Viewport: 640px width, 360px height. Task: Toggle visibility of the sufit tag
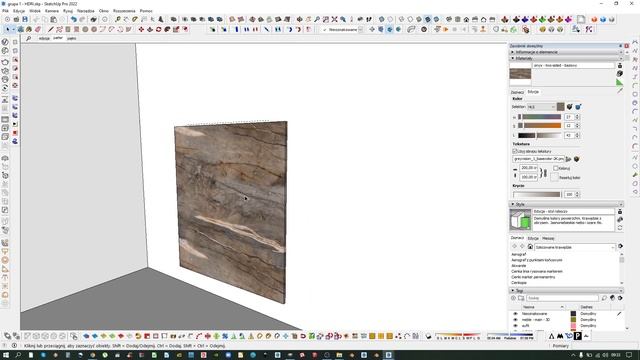click(515, 326)
